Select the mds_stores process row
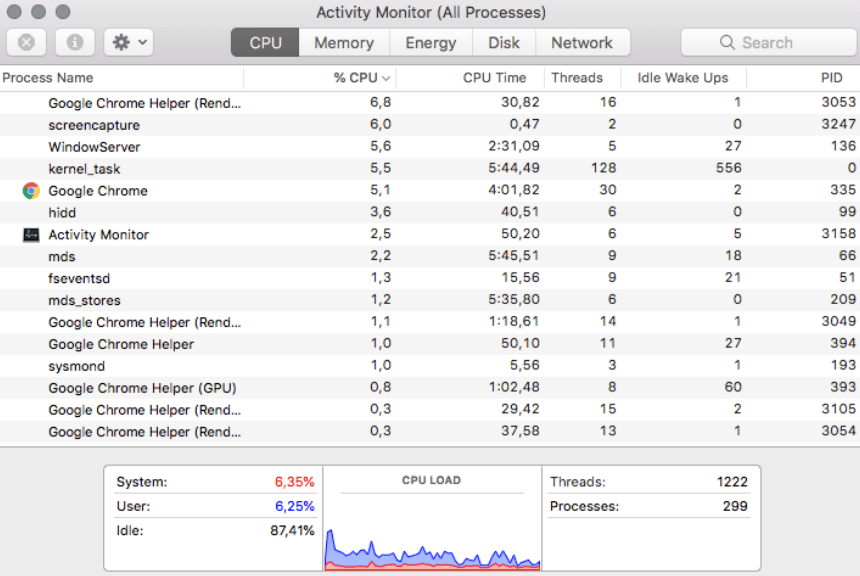Screen dimensions: 860x576 [430, 300]
